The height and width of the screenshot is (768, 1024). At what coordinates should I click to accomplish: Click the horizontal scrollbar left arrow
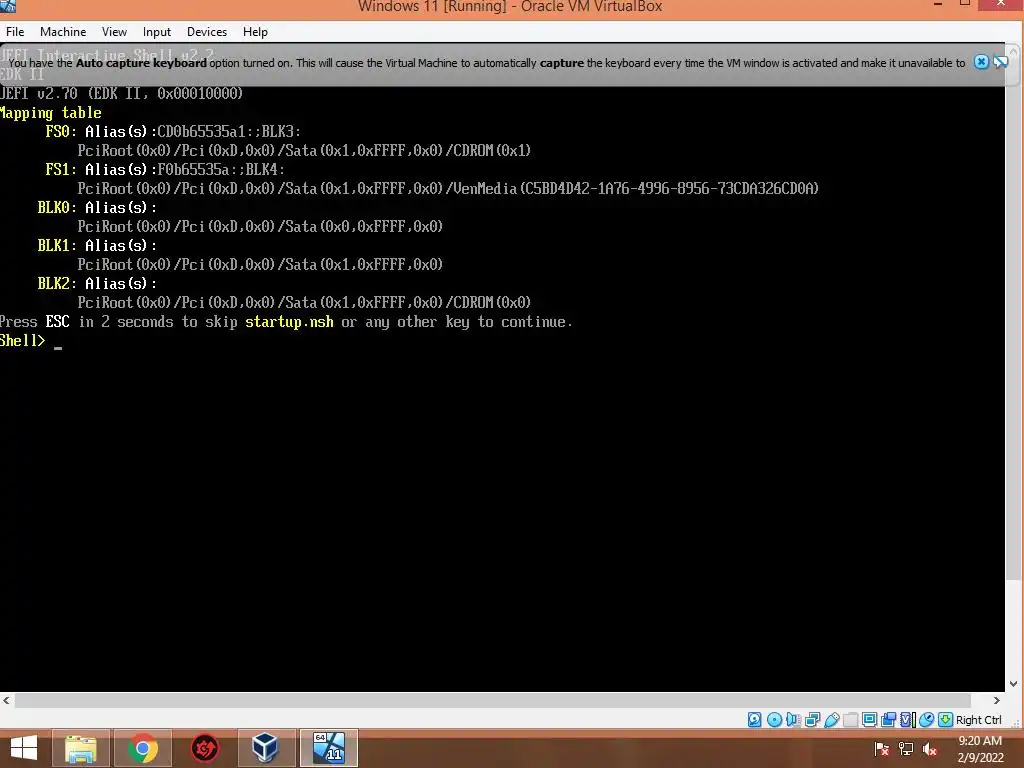pos(6,700)
